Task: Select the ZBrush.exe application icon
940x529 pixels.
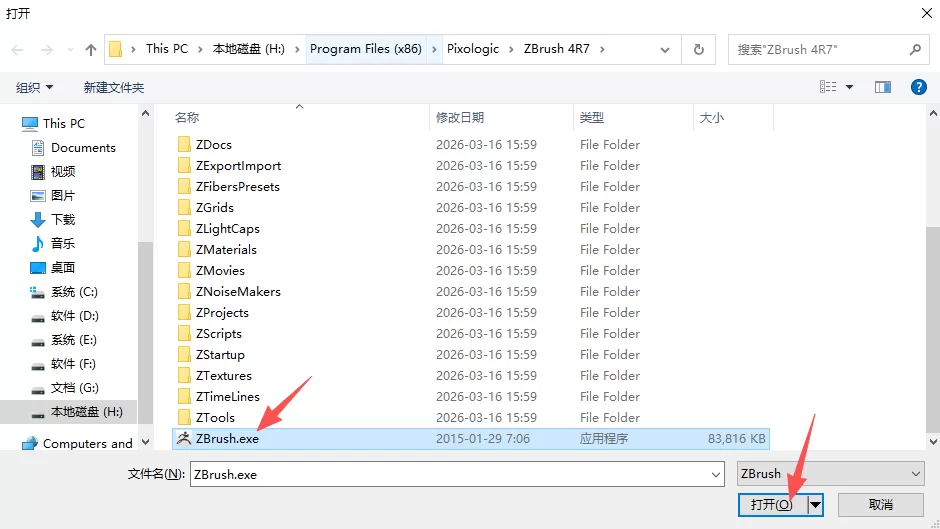Action: point(184,438)
